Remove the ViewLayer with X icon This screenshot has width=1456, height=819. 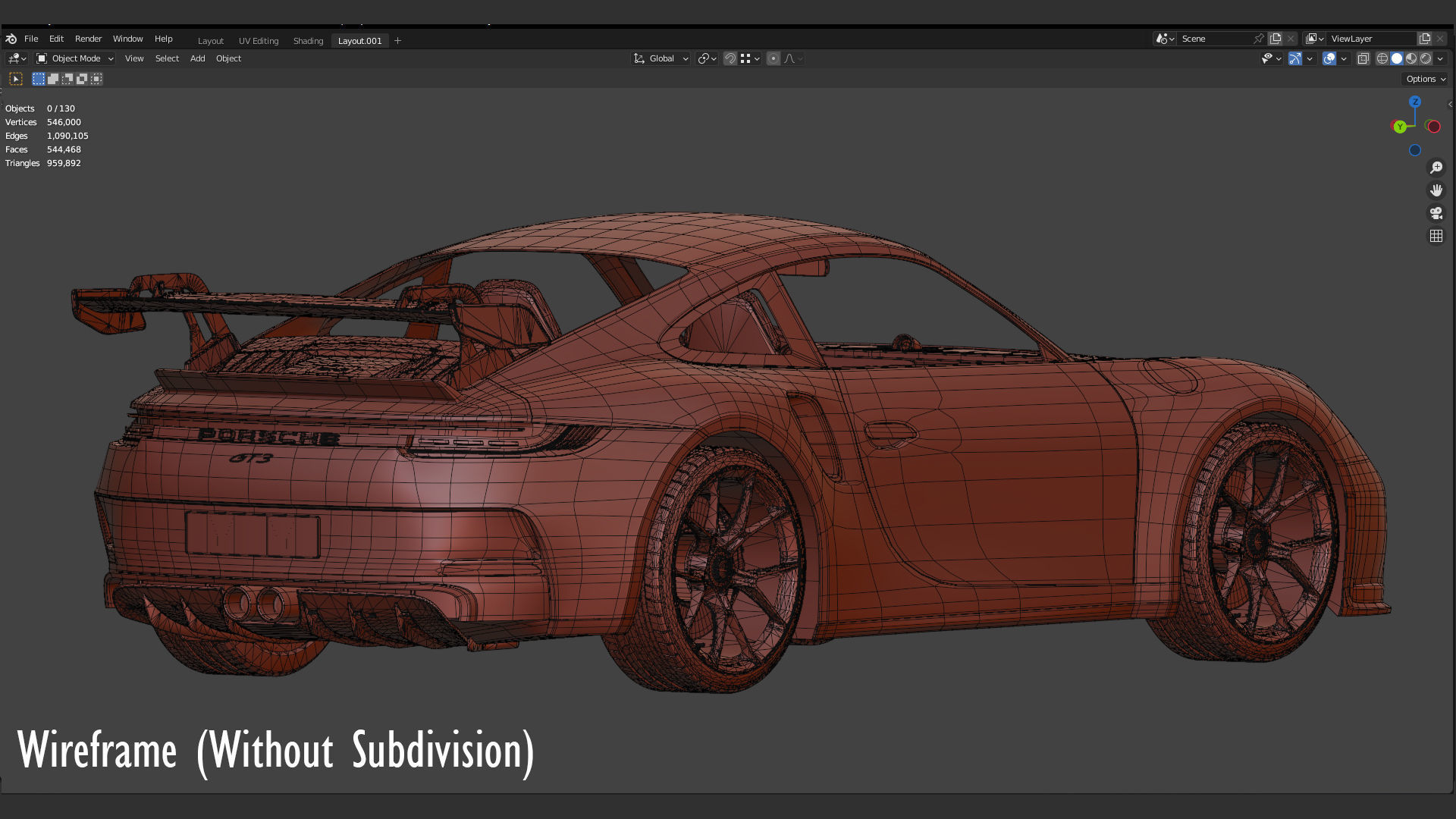pos(1440,39)
